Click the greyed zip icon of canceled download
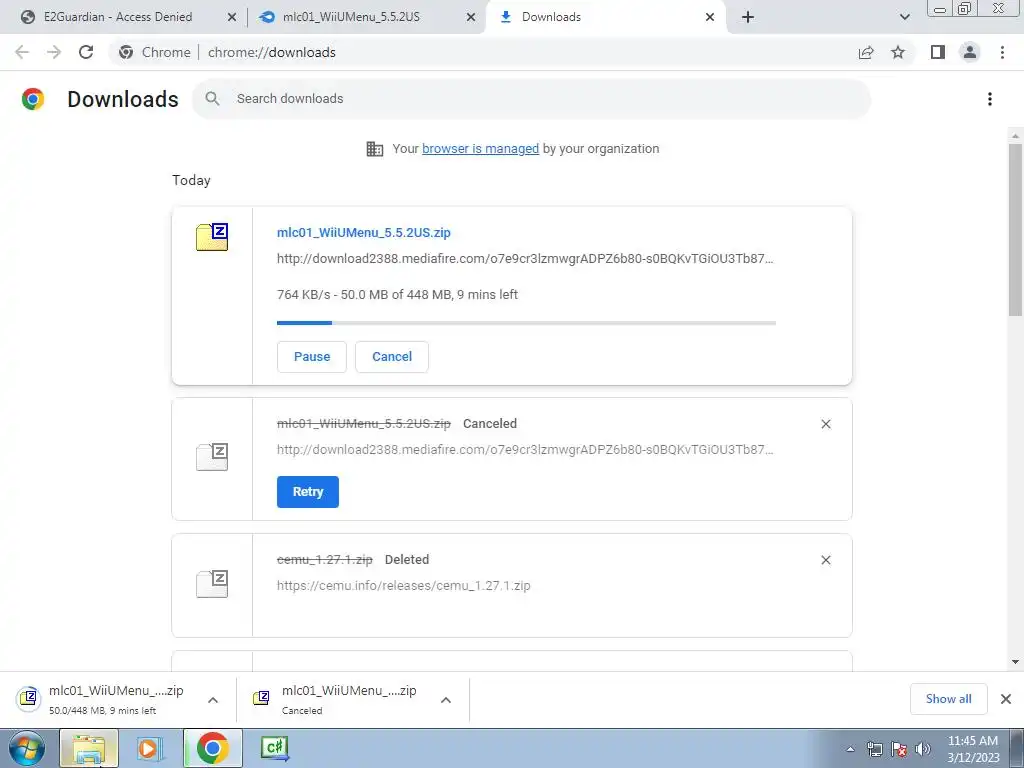Image resolution: width=1024 pixels, height=768 pixels. coord(212,456)
